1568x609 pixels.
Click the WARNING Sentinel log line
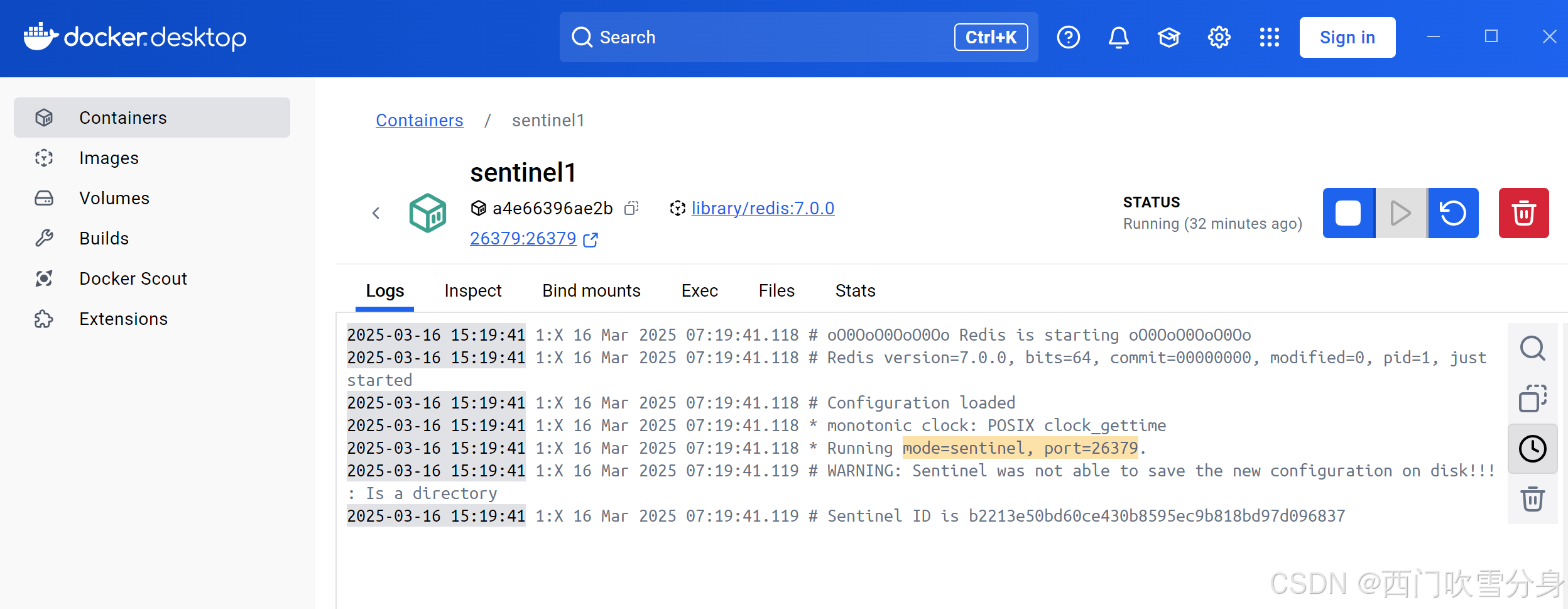tap(921, 482)
